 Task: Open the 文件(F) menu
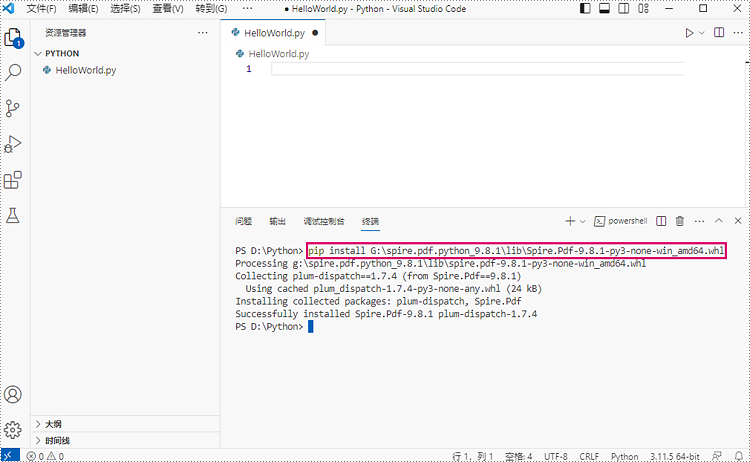pos(41,9)
